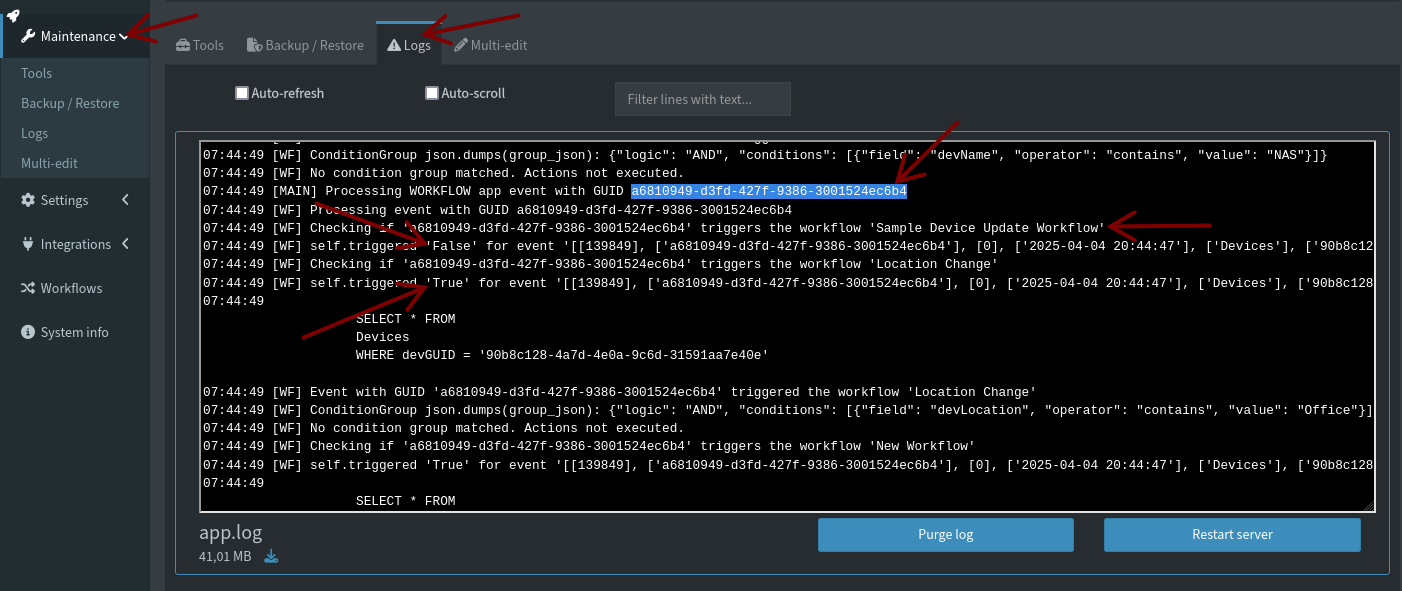Image resolution: width=1402 pixels, height=591 pixels.
Task: Open Logs from the sidebar menu
Action: coord(35,132)
